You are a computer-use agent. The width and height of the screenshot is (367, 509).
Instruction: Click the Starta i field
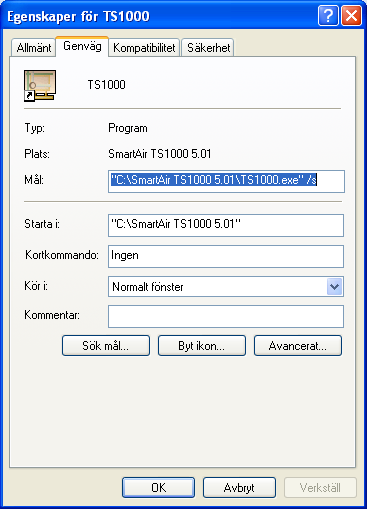click(226, 225)
